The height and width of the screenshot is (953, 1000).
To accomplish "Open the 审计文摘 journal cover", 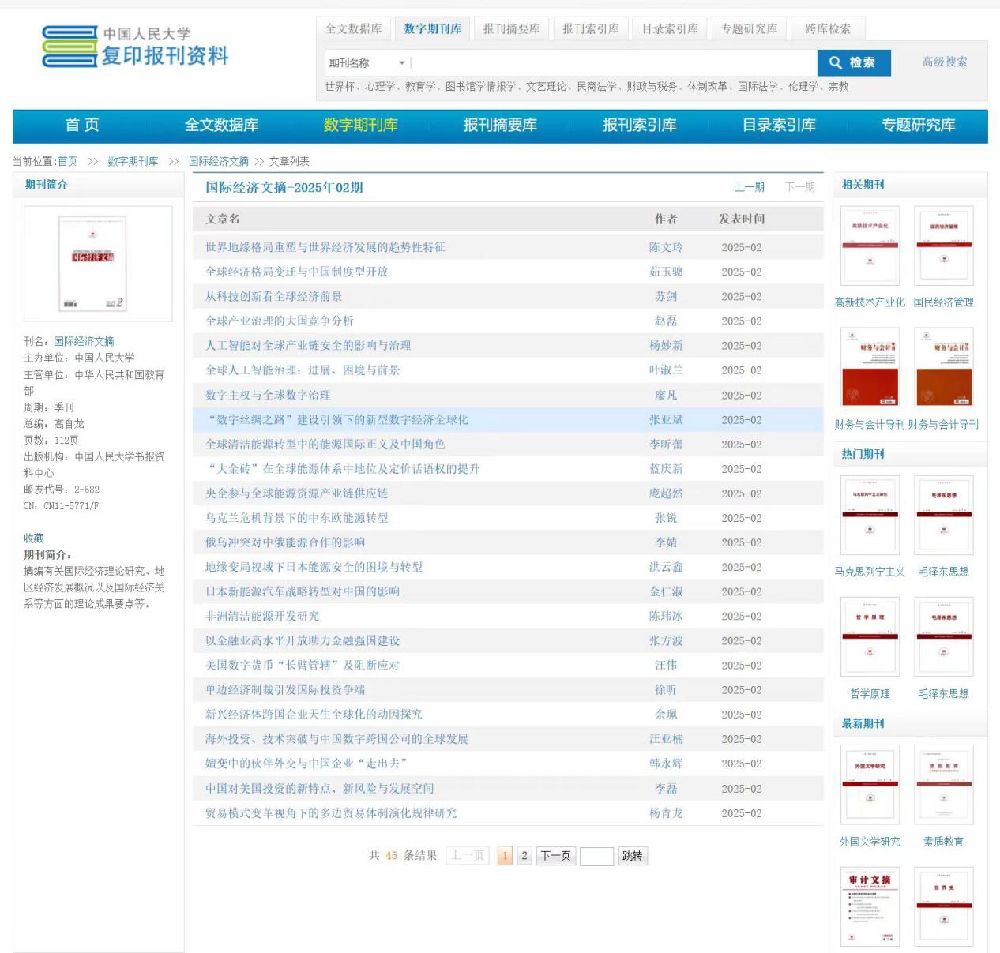I will pos(869,906).
